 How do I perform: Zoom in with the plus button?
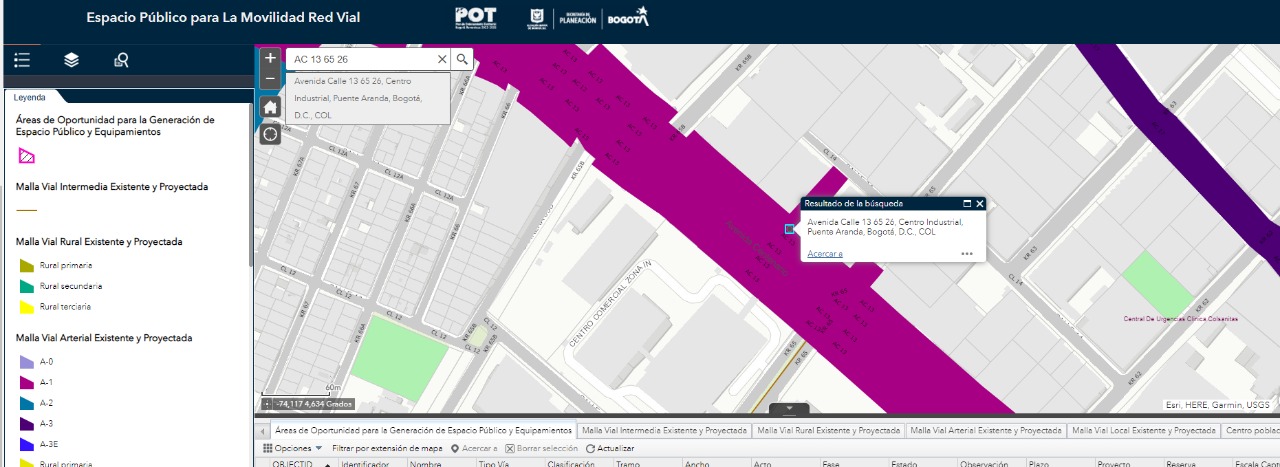270,59
